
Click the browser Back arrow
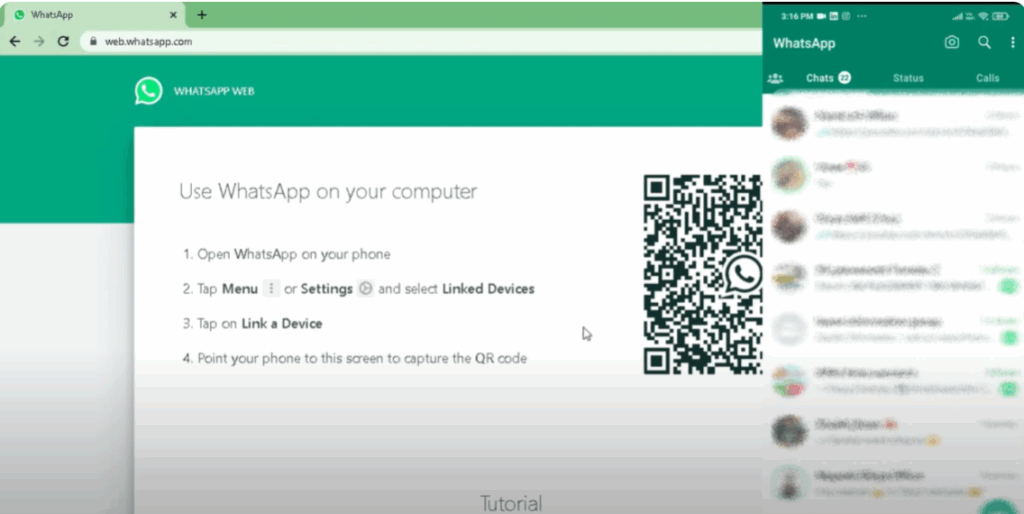(15, 41)
